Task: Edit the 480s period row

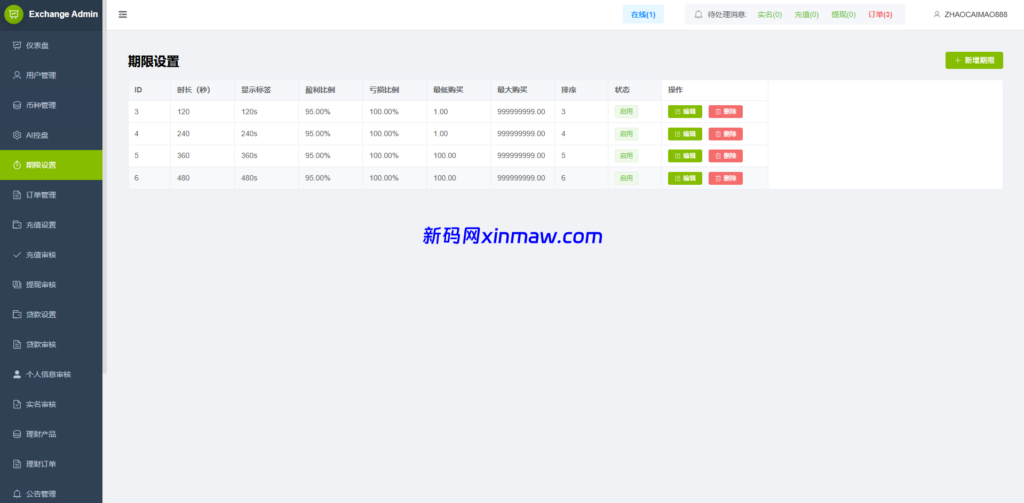Action: tap(684, 178)
